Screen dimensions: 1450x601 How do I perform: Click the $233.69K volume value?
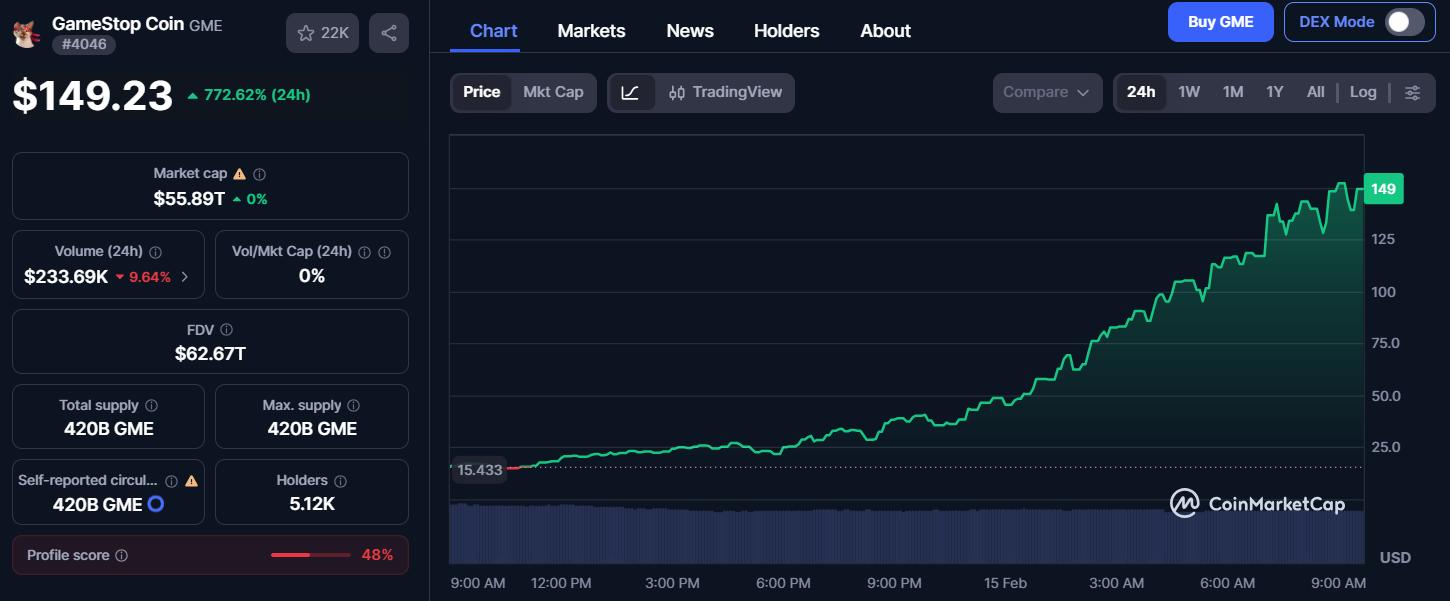[x=66, y=277]
